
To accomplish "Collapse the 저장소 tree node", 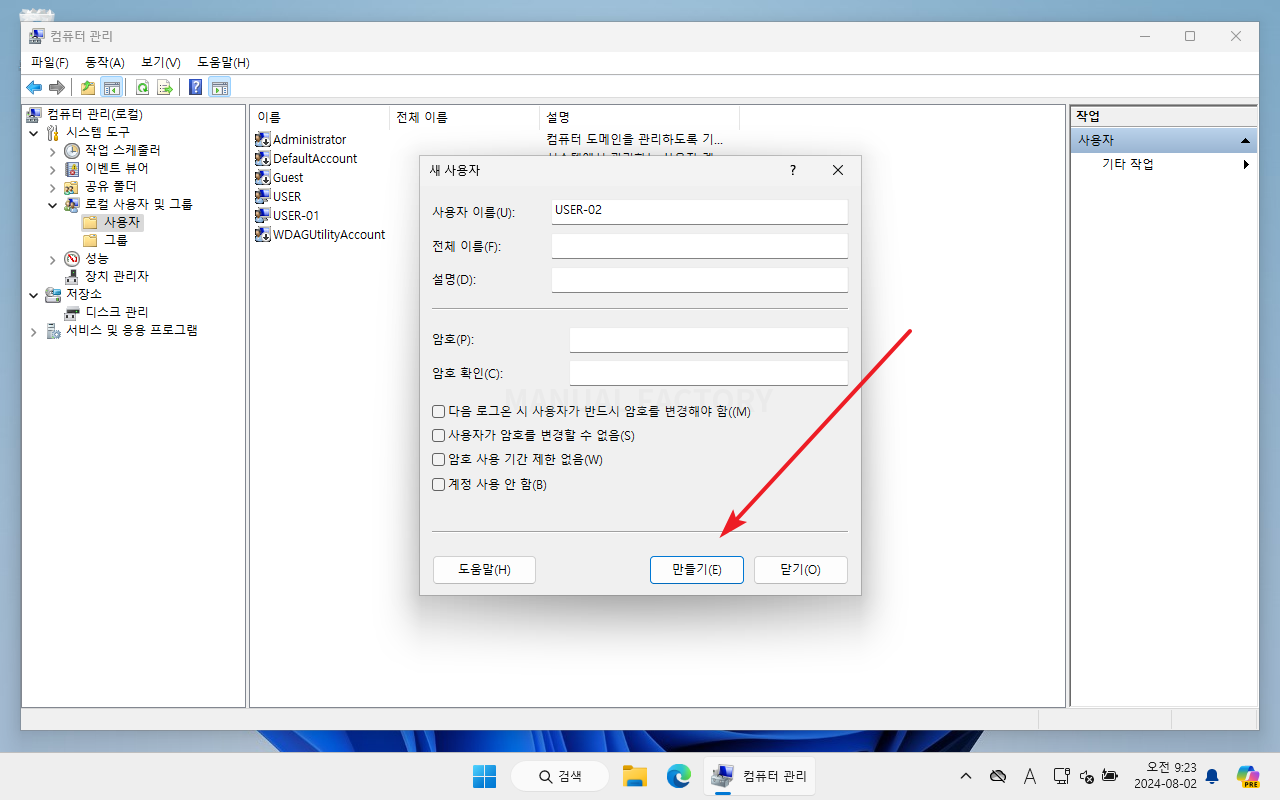I will click(x=33, y=294).
